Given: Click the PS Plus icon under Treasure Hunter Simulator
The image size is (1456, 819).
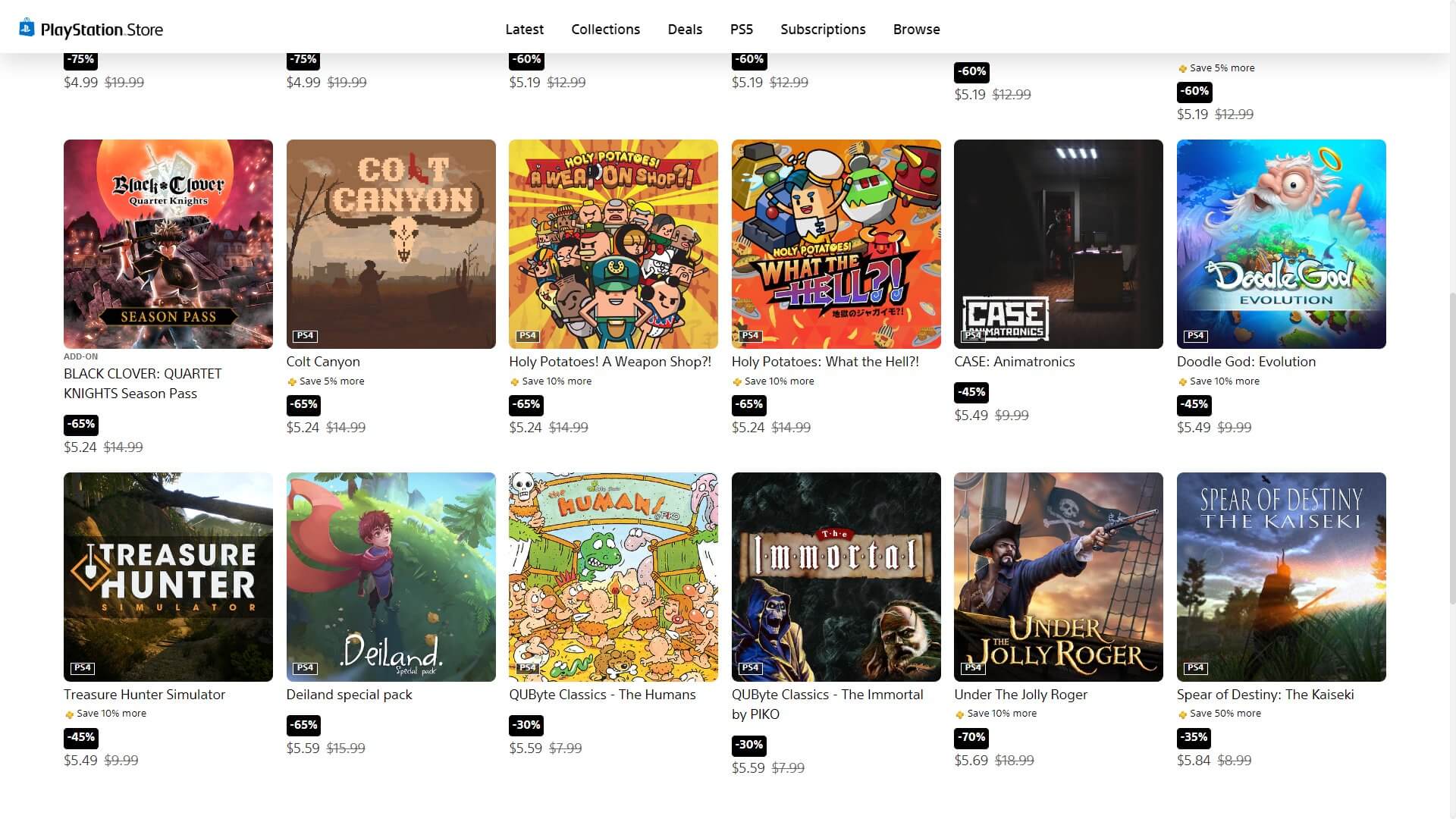Looking at the screenshot, I should [69, 714].
